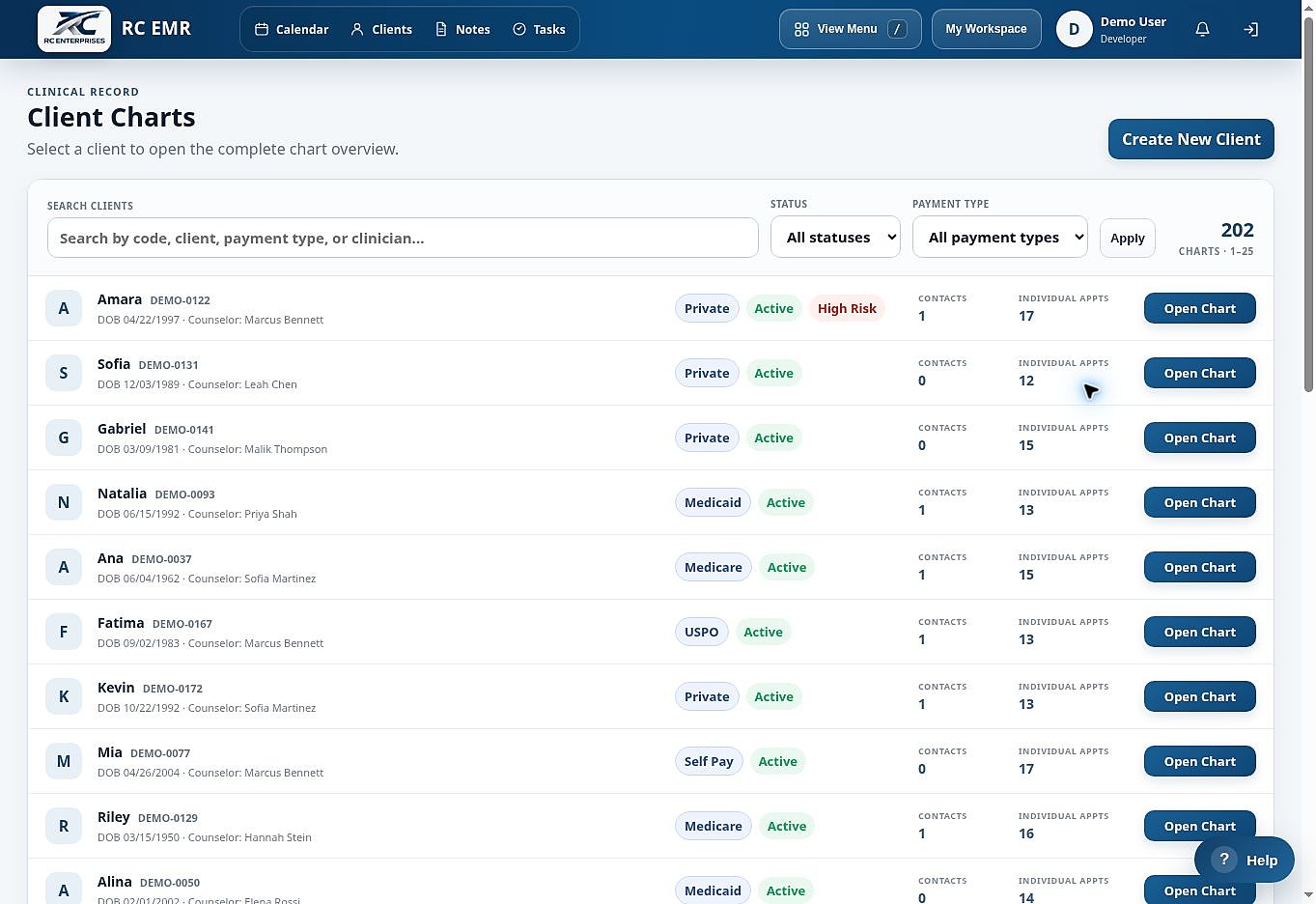1316x904 pixels.
Task: Click Kevin's avatar letter K
Action: tap(64, 696)
